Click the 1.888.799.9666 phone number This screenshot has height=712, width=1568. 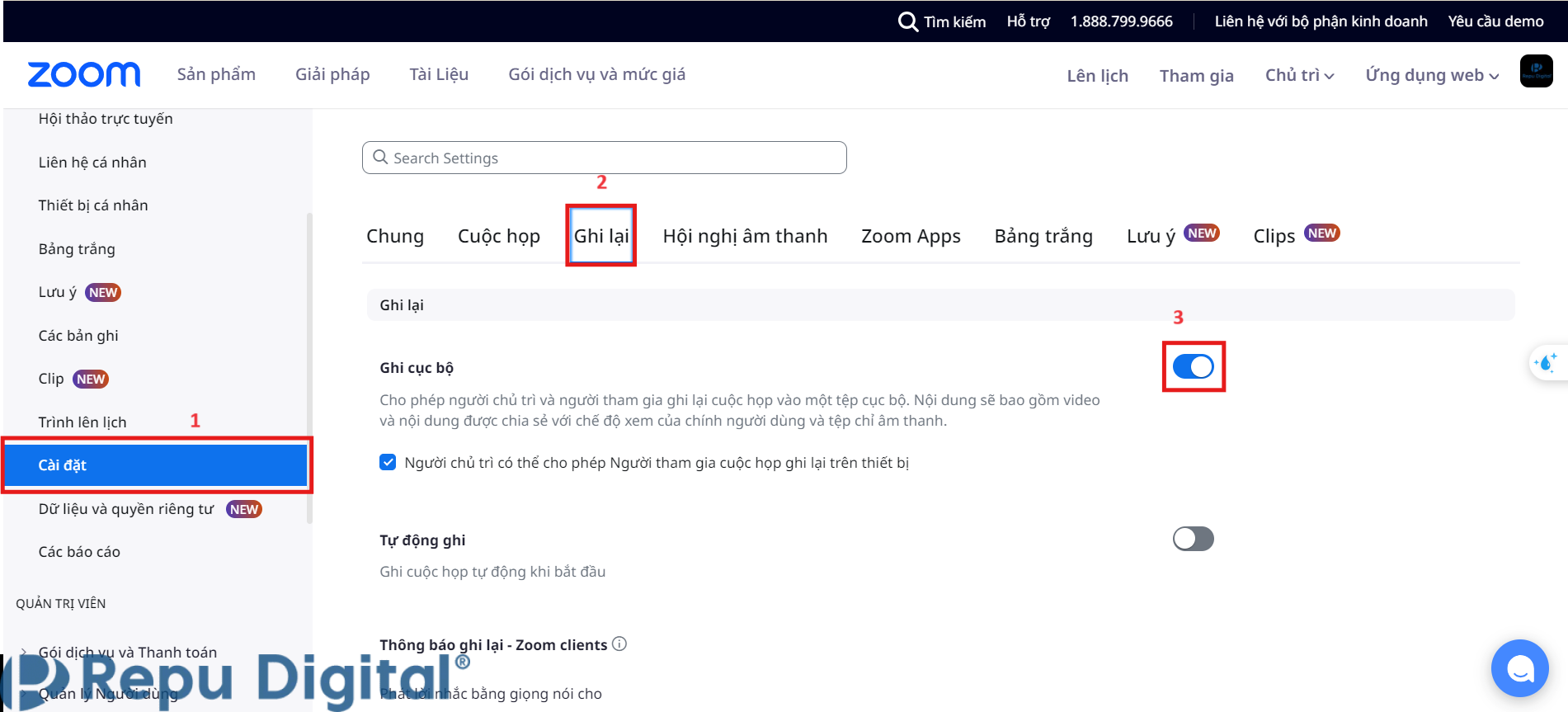coord(1121,21)
